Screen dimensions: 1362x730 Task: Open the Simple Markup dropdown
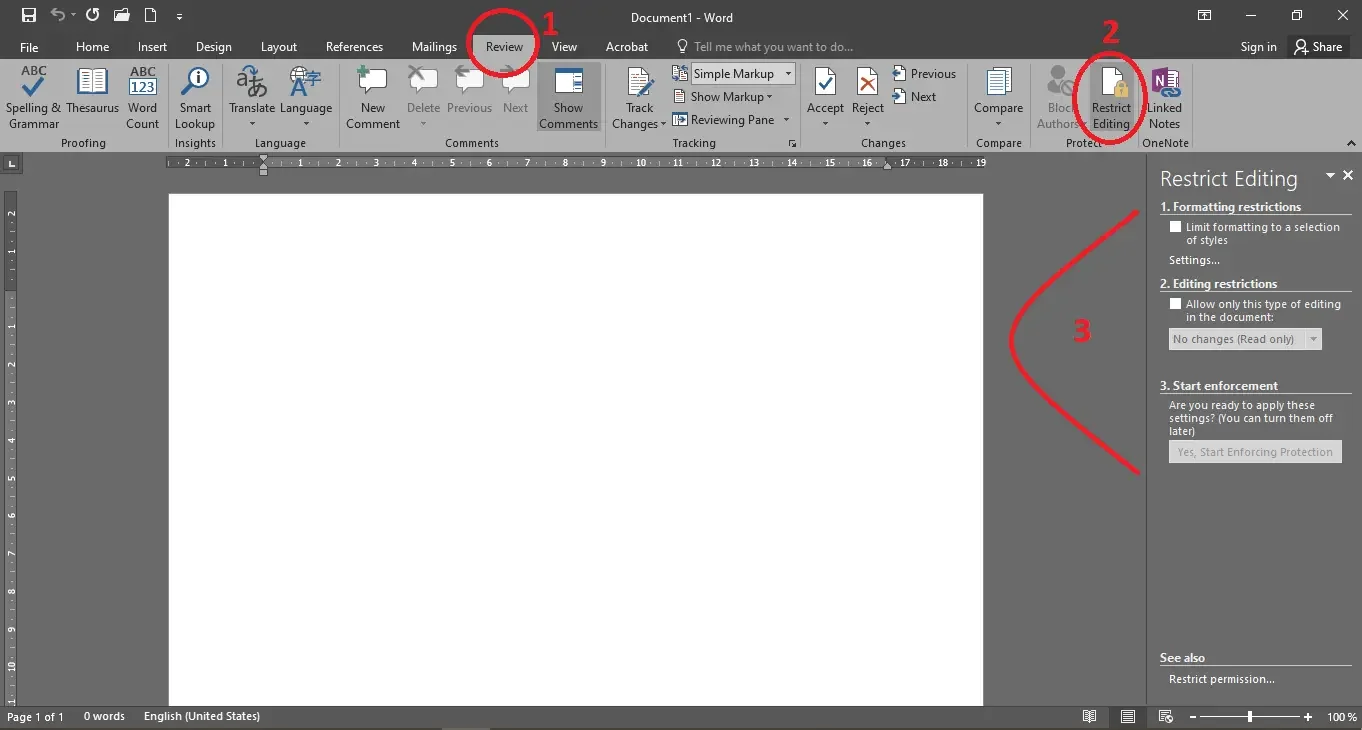click(x=744, y=74)
